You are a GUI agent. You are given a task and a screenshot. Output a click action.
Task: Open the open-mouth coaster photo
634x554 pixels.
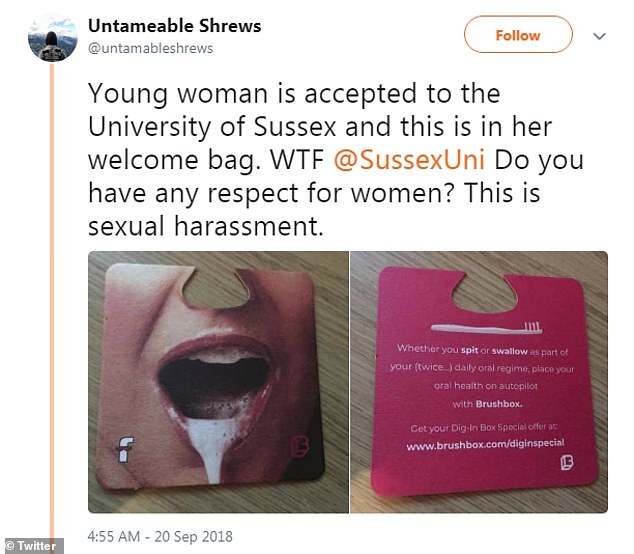pyautogui.click(x=218, y=382)
